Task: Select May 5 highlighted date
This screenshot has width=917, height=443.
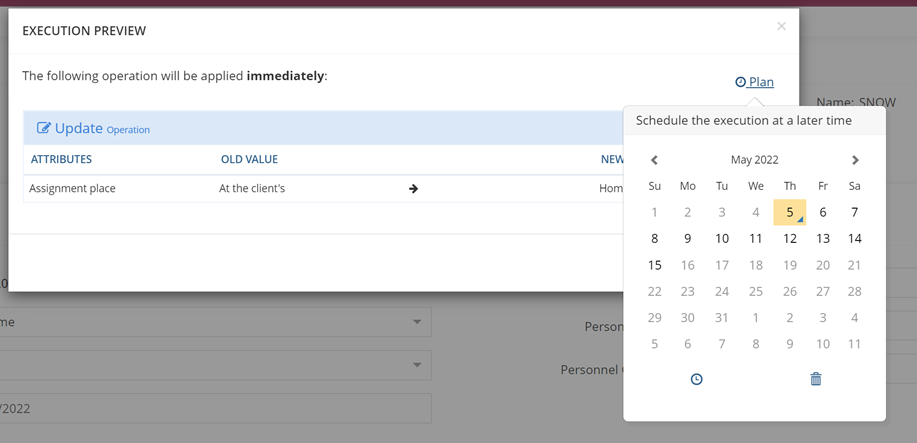Action: coord(789,212)
